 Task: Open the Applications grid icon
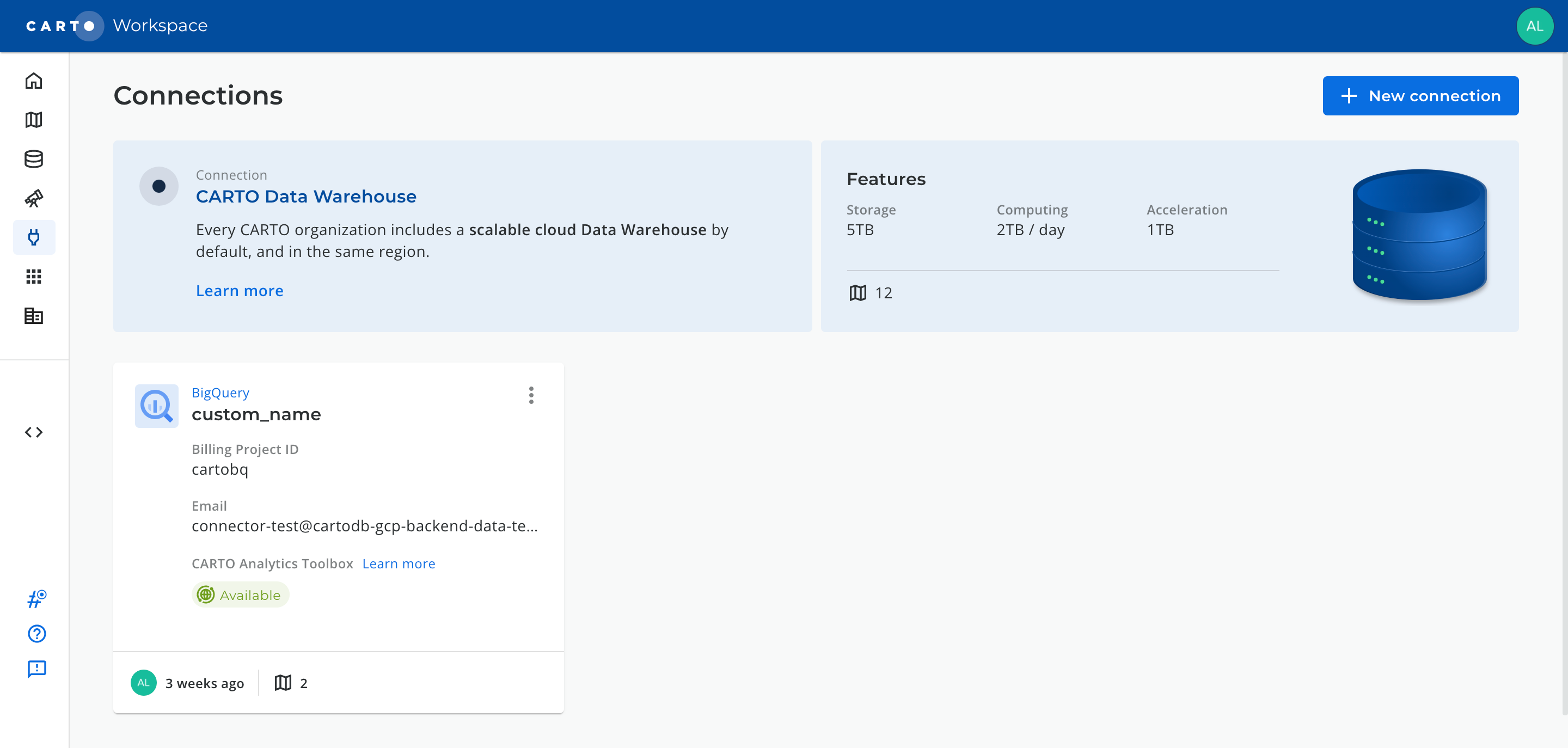34,277
